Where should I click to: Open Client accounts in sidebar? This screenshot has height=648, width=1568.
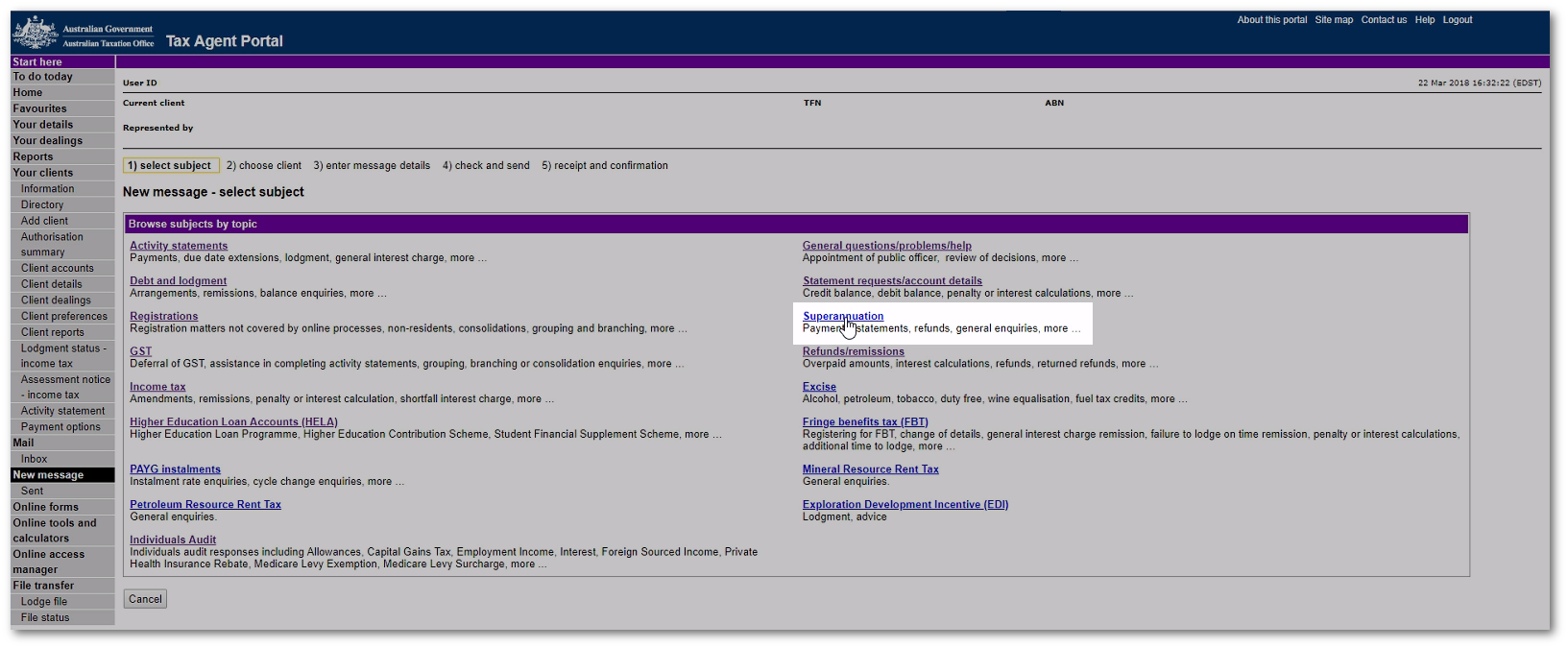click(x=58, y=269)
